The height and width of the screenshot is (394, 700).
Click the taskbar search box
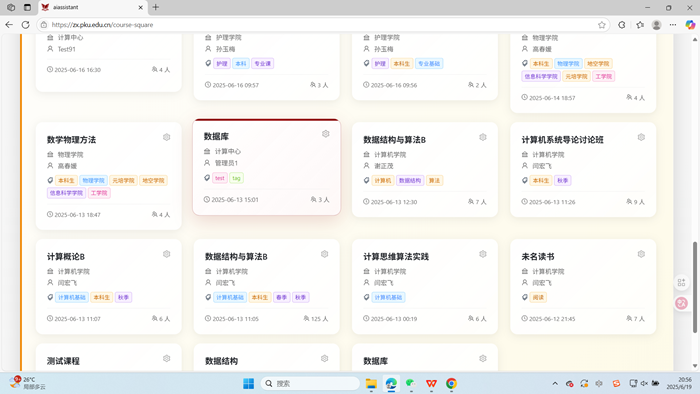click(x=310, y=383)
